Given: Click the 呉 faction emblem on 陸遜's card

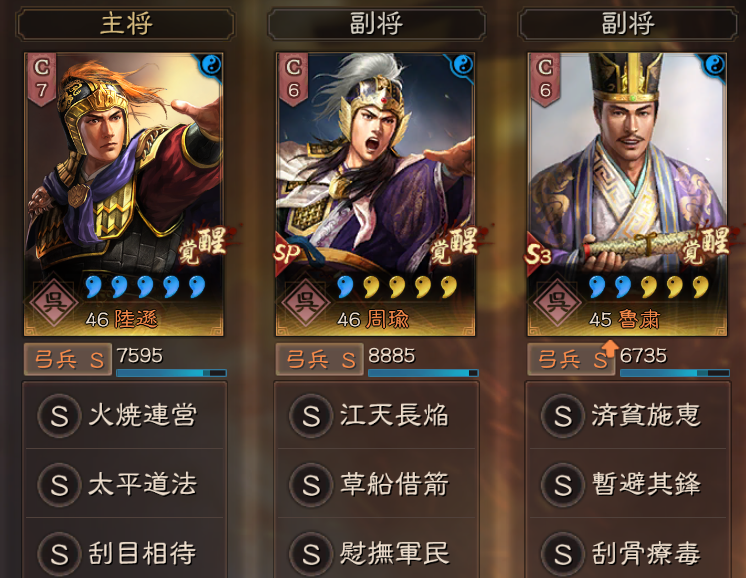Looking at the screenshot, I should click(x=54, y=302).
